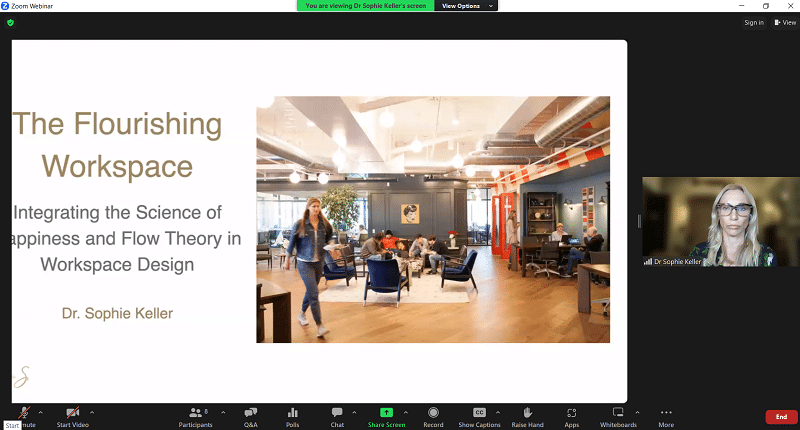Open the Q&A panel

click(x=250, y=413)
